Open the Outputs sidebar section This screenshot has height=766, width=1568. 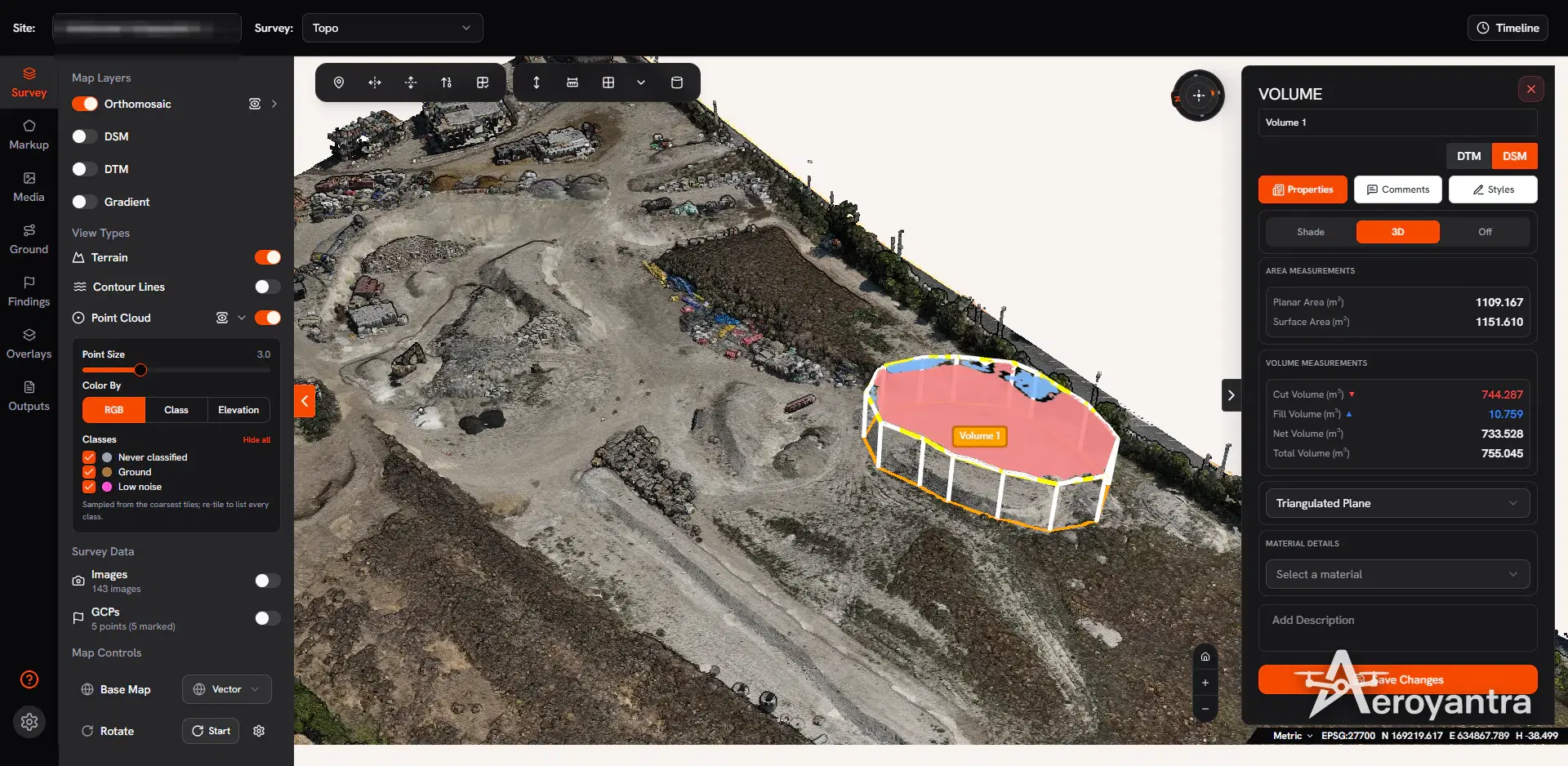coord(29,396)
